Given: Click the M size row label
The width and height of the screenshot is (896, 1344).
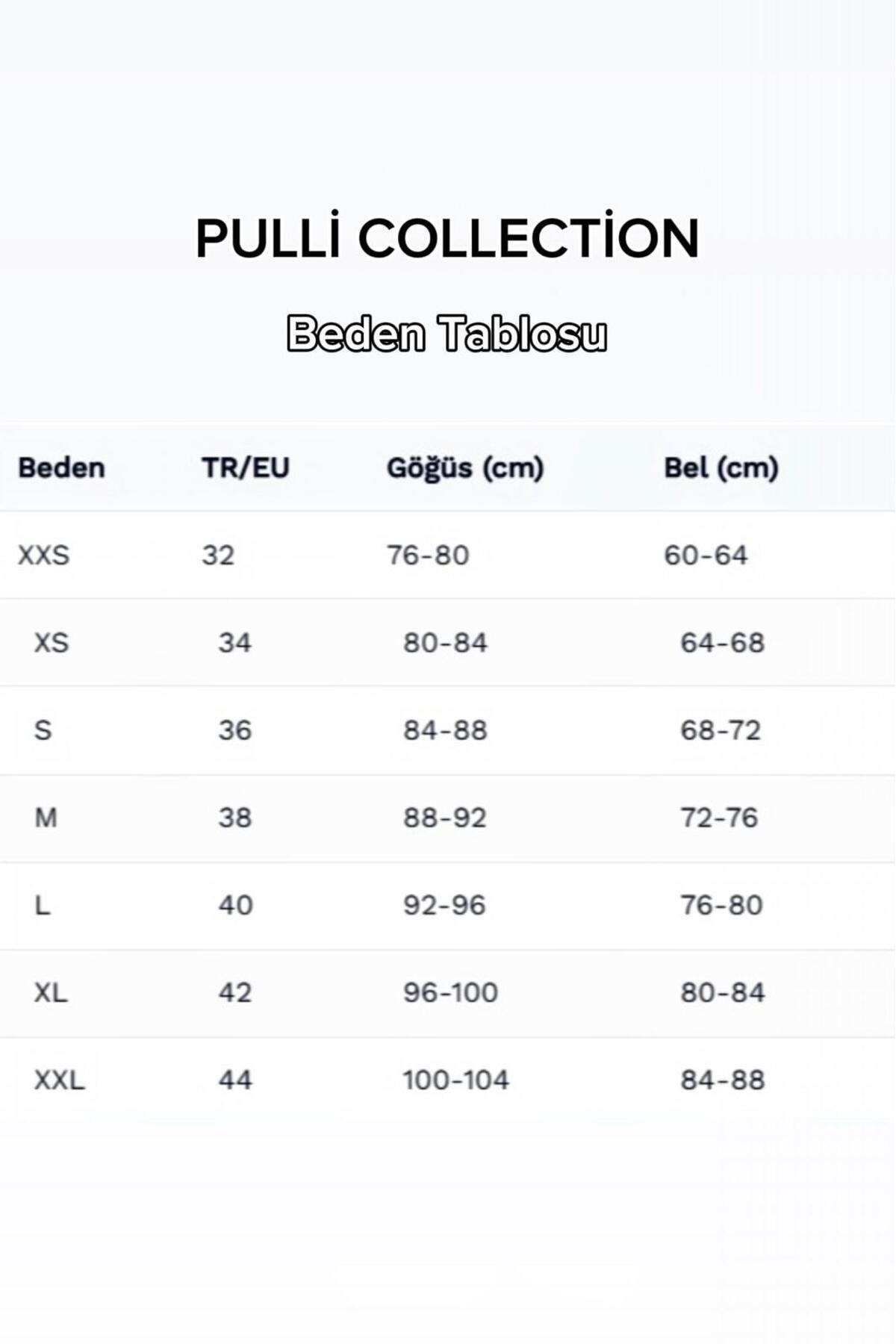Looking at the screenshot, I should tap(46, 818).
